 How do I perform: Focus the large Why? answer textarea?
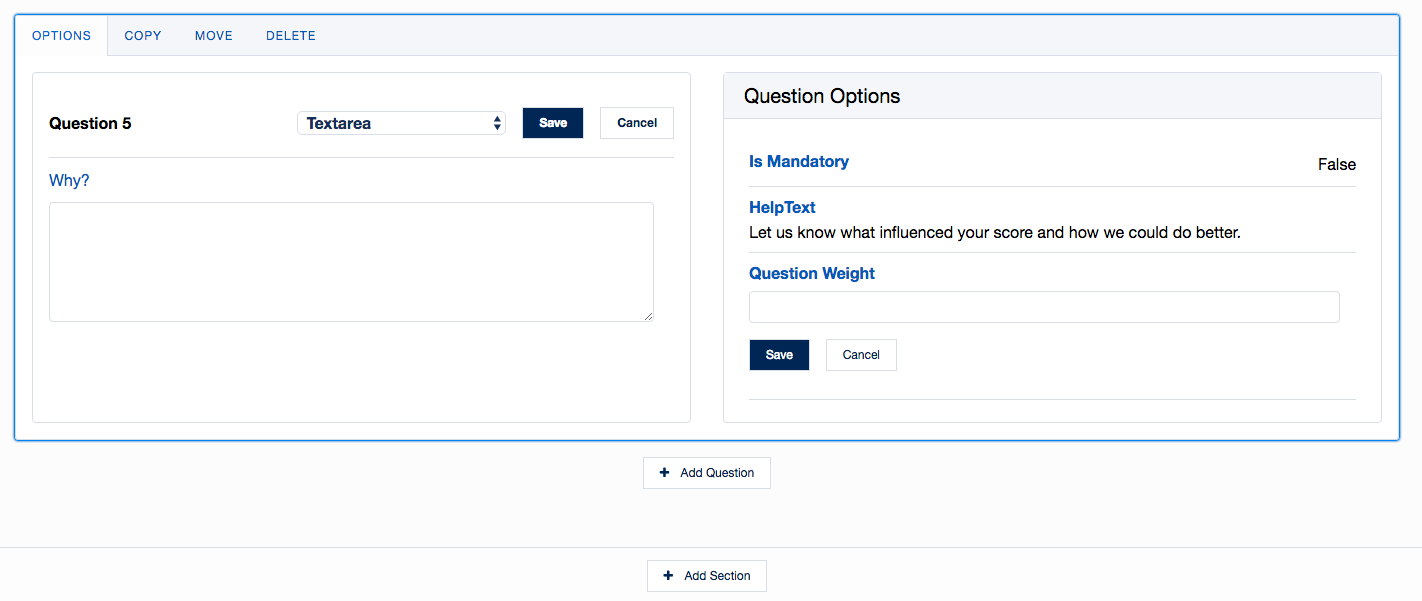(351, 262)
